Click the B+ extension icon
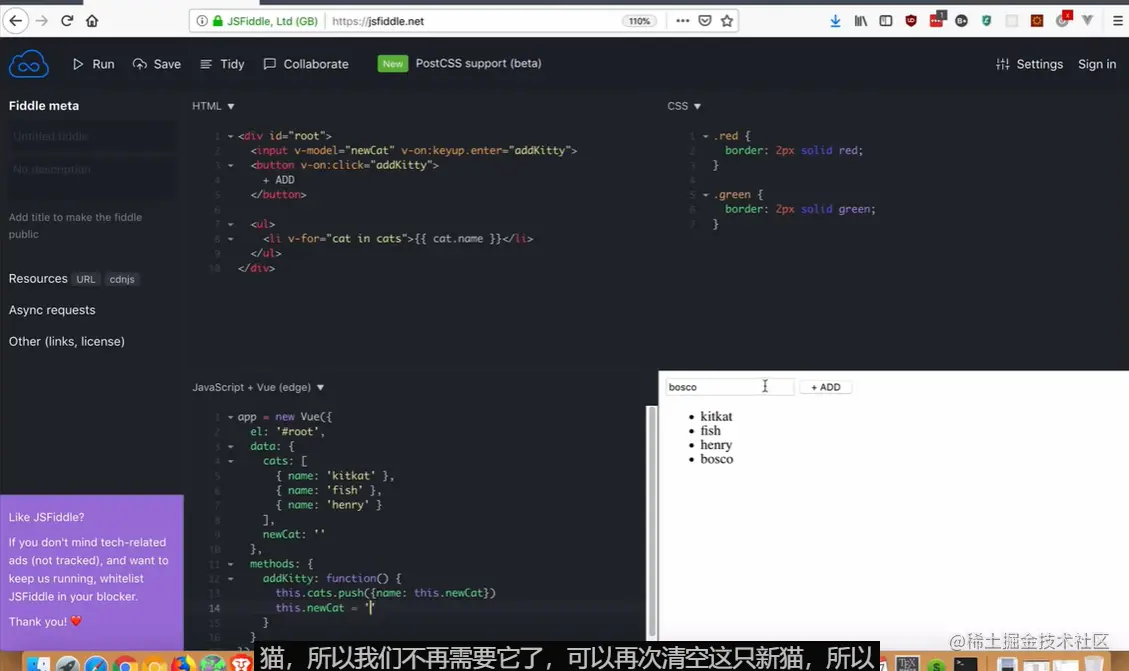Image resolution: width=1129 pixels, height=671 pixels. [x=961, y=21]
